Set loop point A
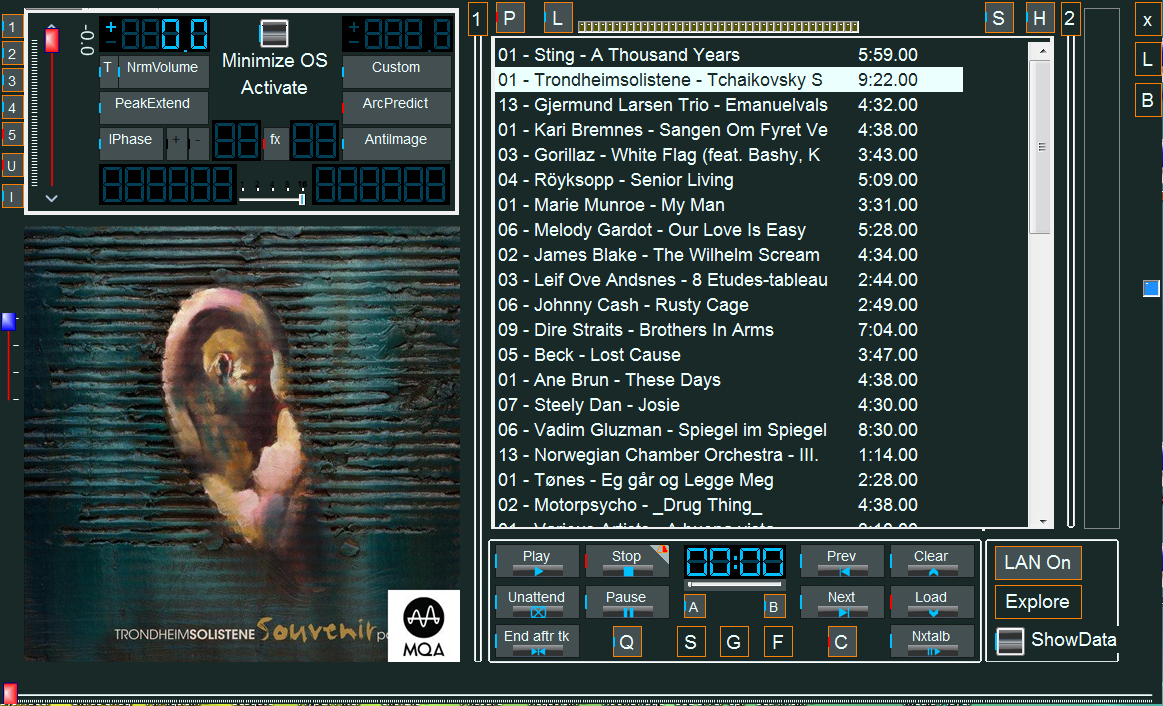This screenshot has width=1163, height=706. point(694,607)
